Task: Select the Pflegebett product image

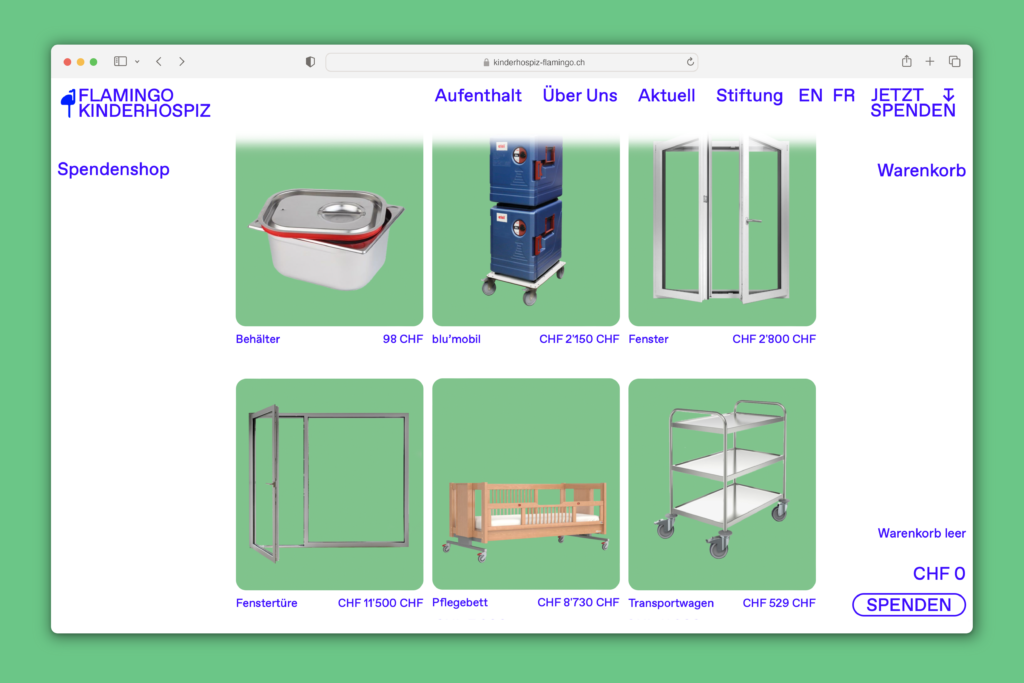Action: 525,484
